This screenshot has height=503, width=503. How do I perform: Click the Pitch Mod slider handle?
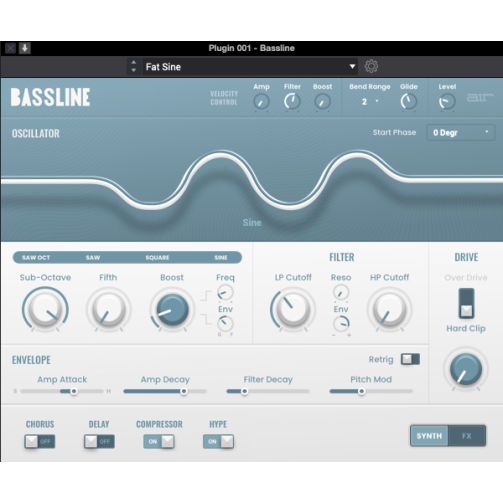click(361, 391)
